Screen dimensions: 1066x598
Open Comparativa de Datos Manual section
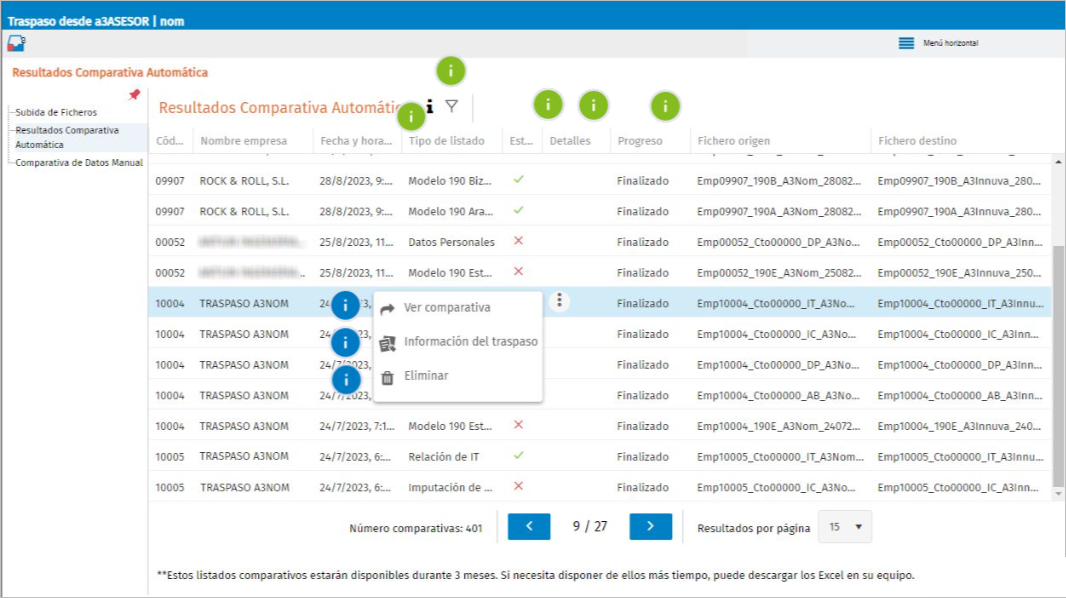(79, 162)
